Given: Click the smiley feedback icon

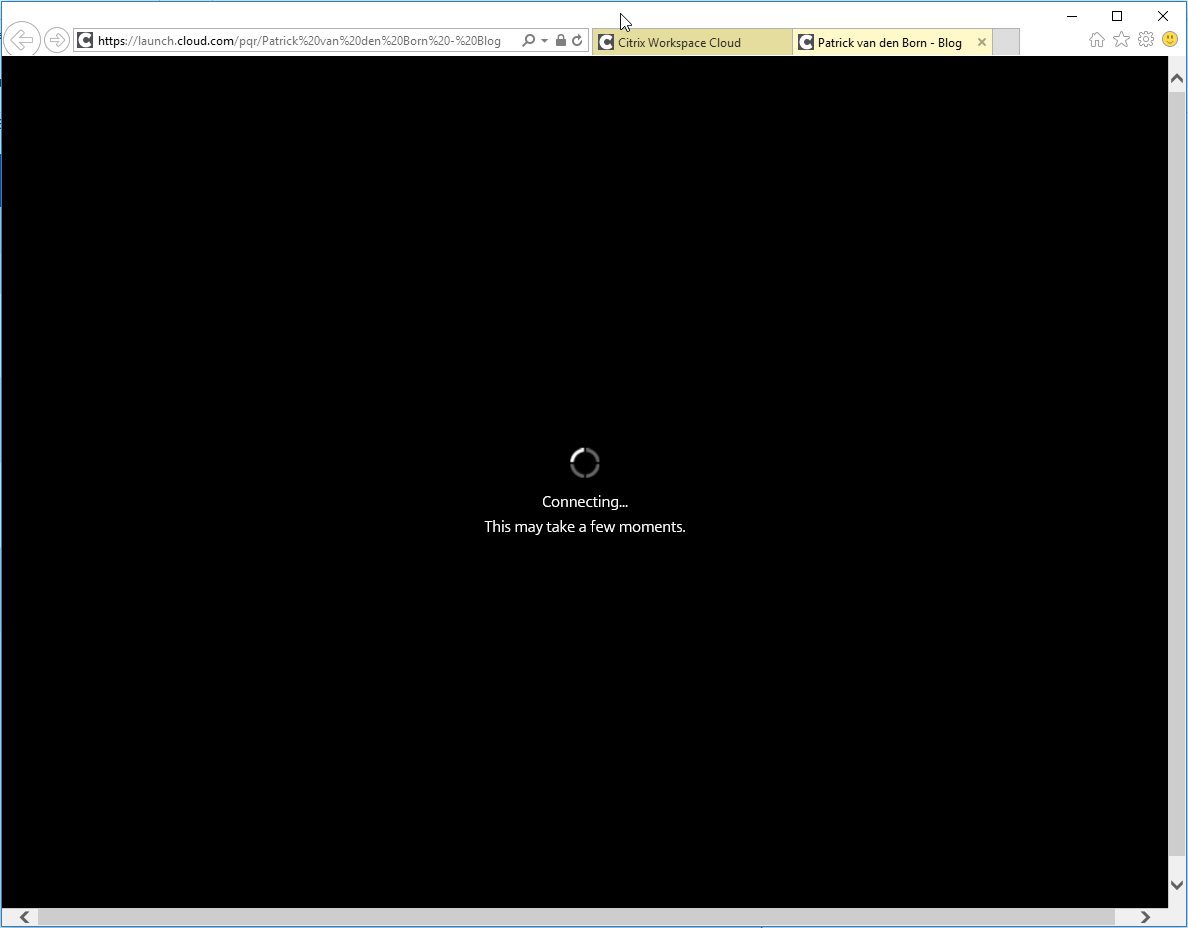Looking at the screenshot, I should click(1170, 39).
